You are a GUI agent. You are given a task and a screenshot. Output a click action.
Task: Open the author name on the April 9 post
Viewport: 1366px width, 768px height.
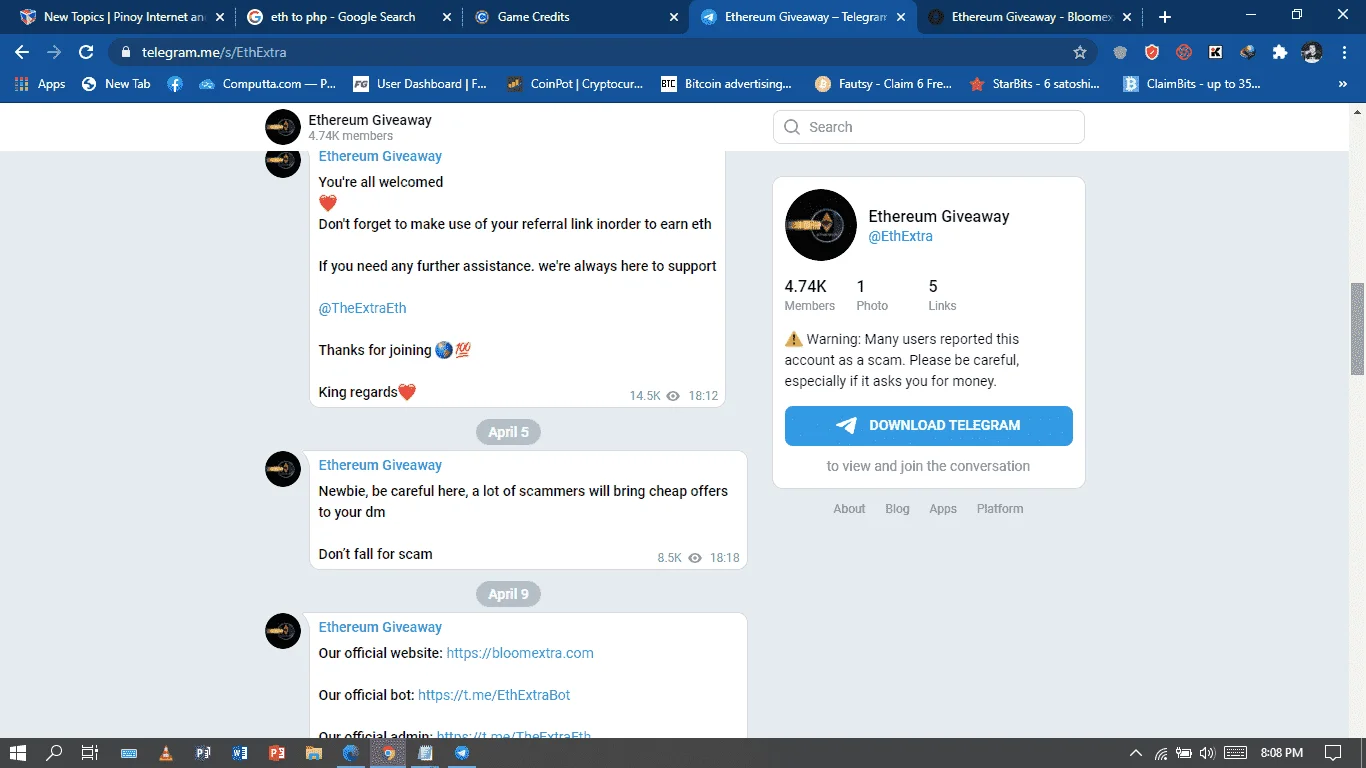pos(380,627)
